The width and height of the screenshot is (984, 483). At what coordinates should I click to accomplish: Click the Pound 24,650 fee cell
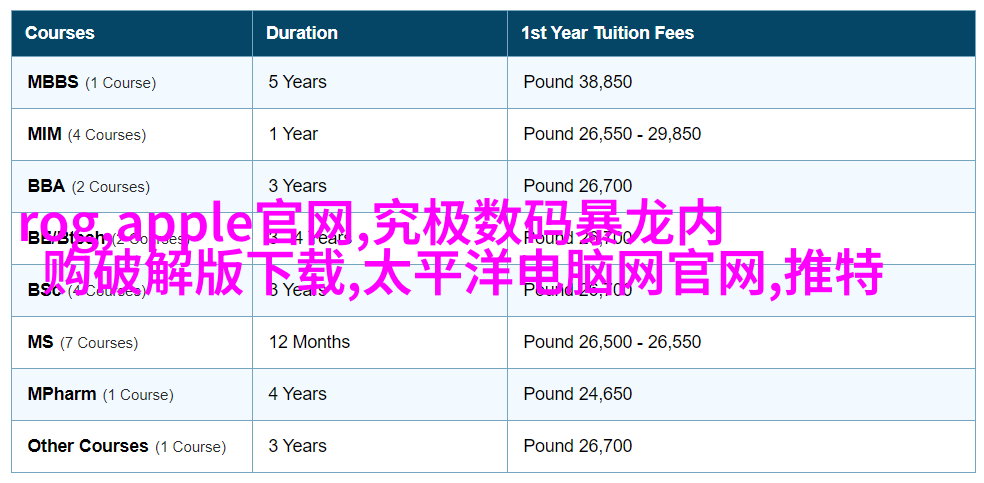tap(741, 395)
